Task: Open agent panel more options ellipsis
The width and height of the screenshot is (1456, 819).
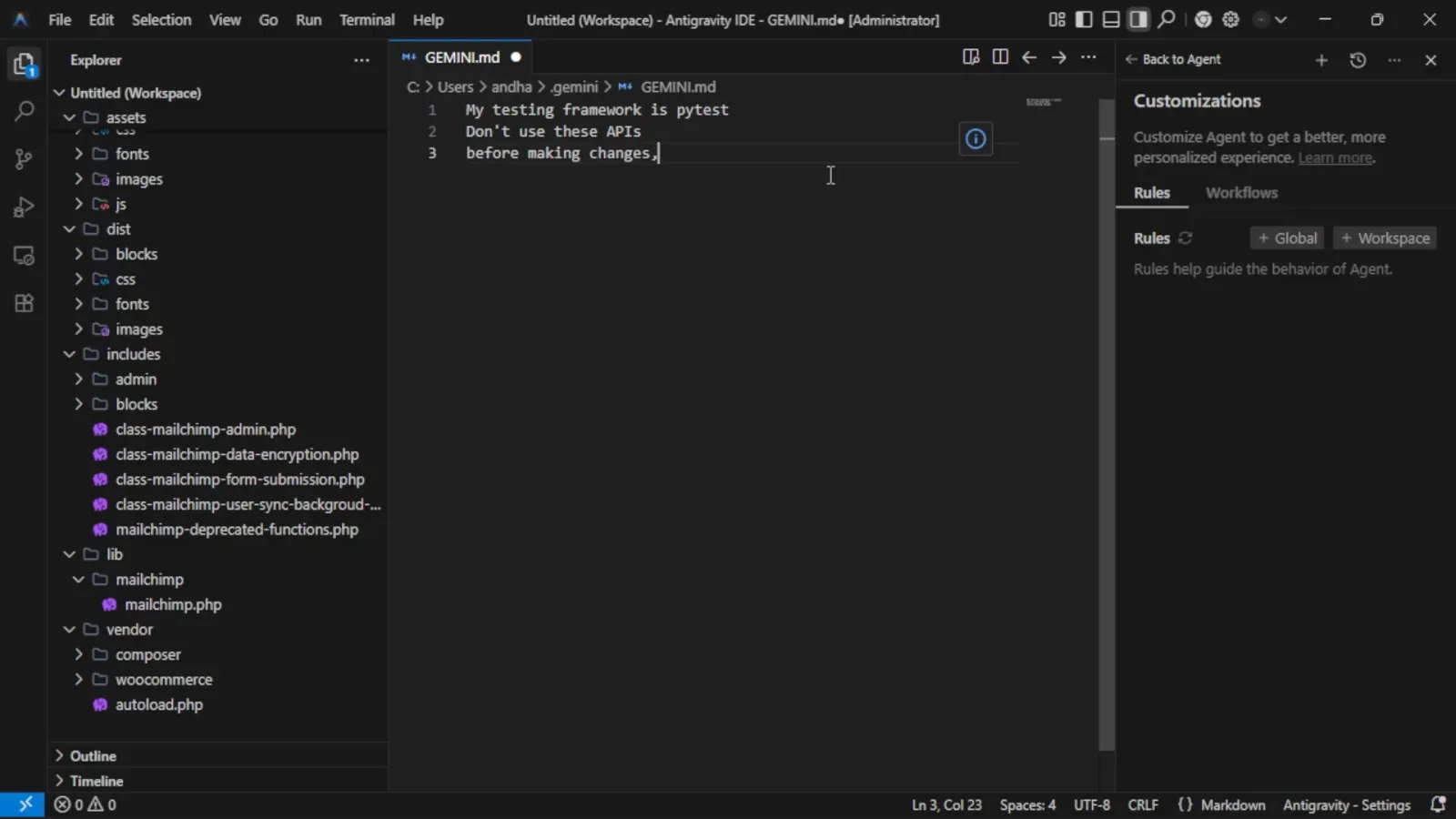Action: 1394,60
